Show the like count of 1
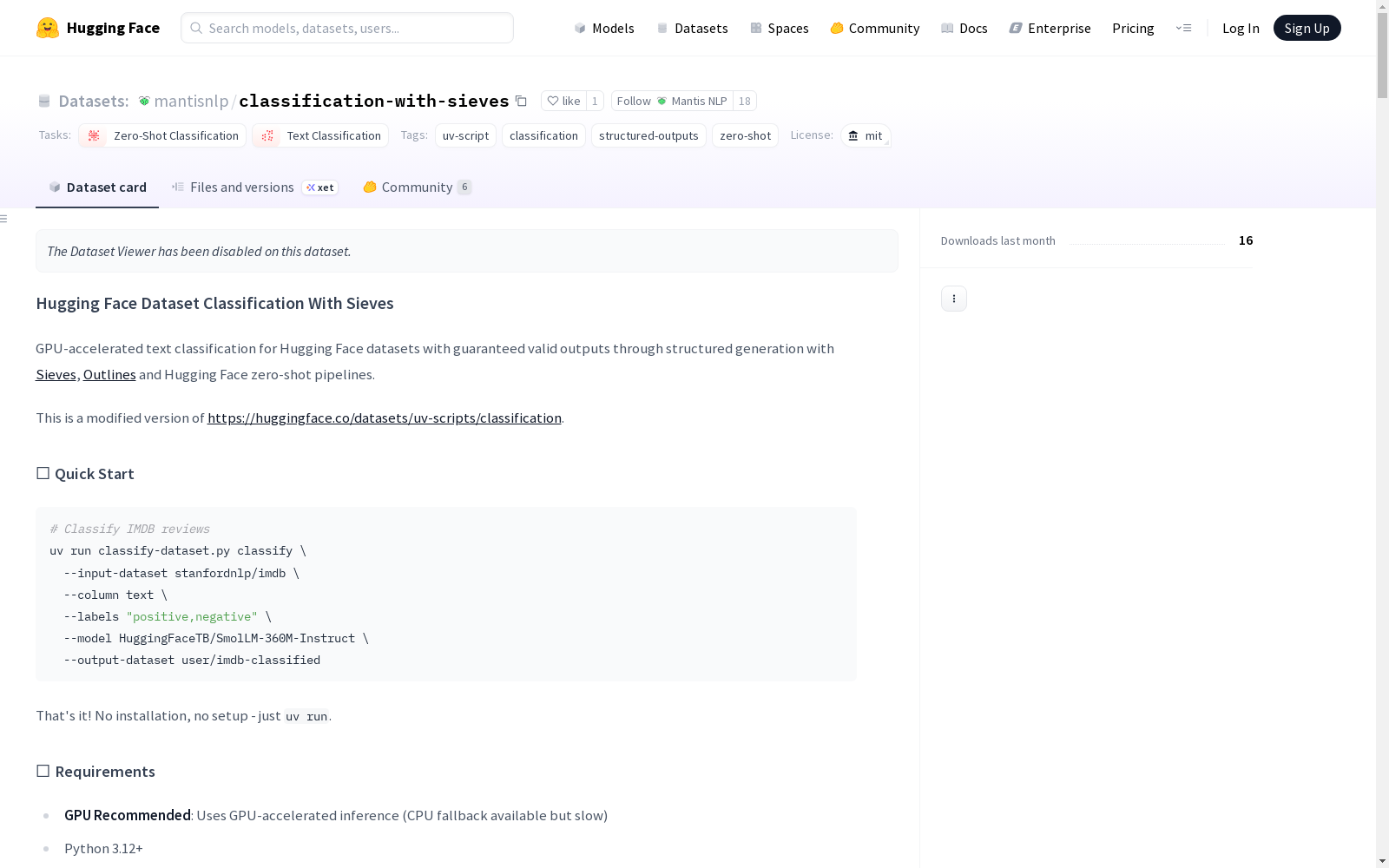Screen dimensions: 1389x868 coord(595,101)
